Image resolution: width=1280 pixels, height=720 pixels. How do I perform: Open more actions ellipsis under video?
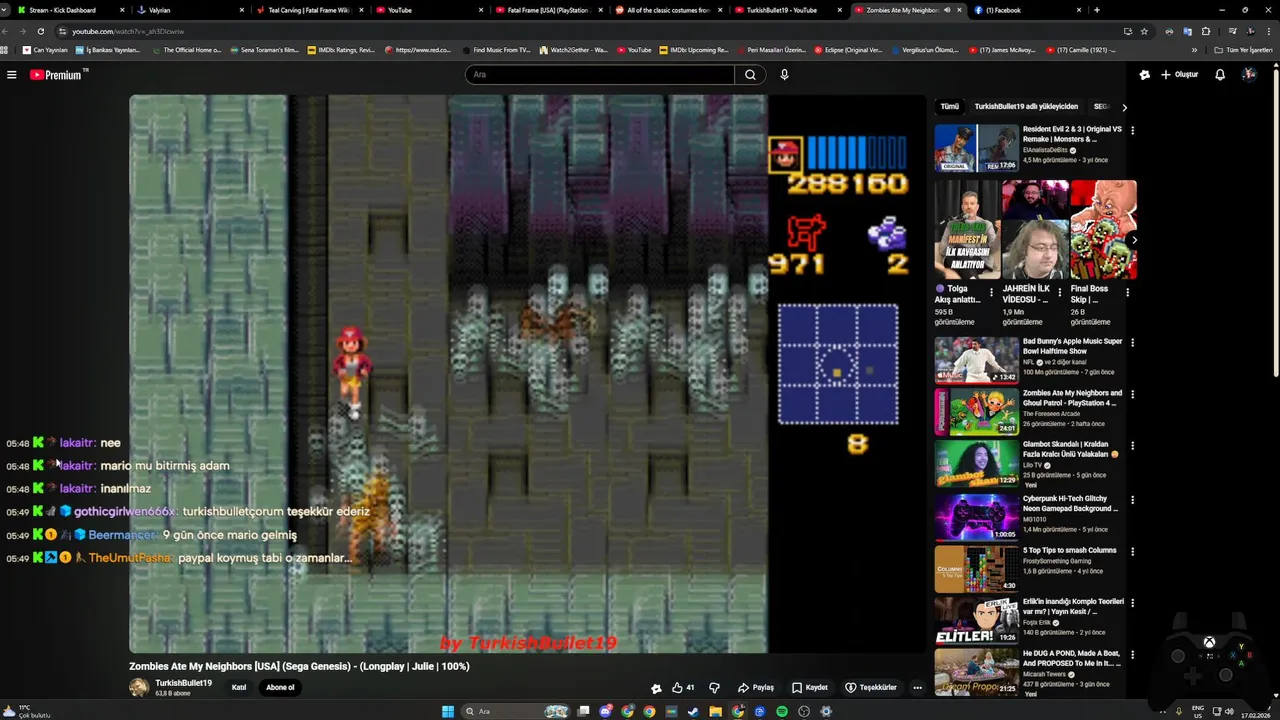[x=917, y=688]
